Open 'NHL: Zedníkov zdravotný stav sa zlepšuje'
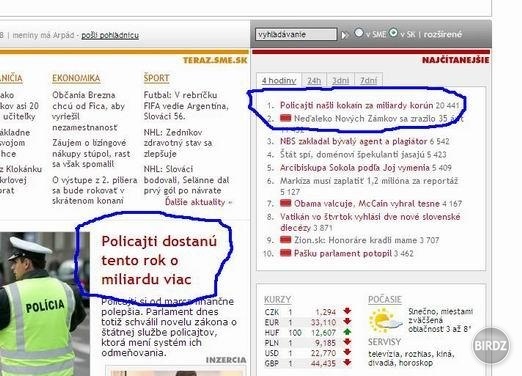This screenshot has height=376, width=522. point(178,143)
